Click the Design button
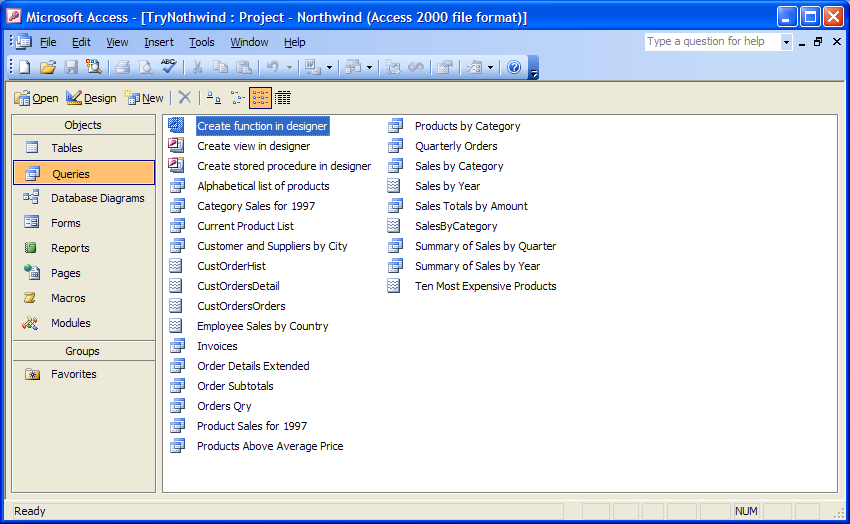This screenshot has height=524, width=850. pos(91,98)
